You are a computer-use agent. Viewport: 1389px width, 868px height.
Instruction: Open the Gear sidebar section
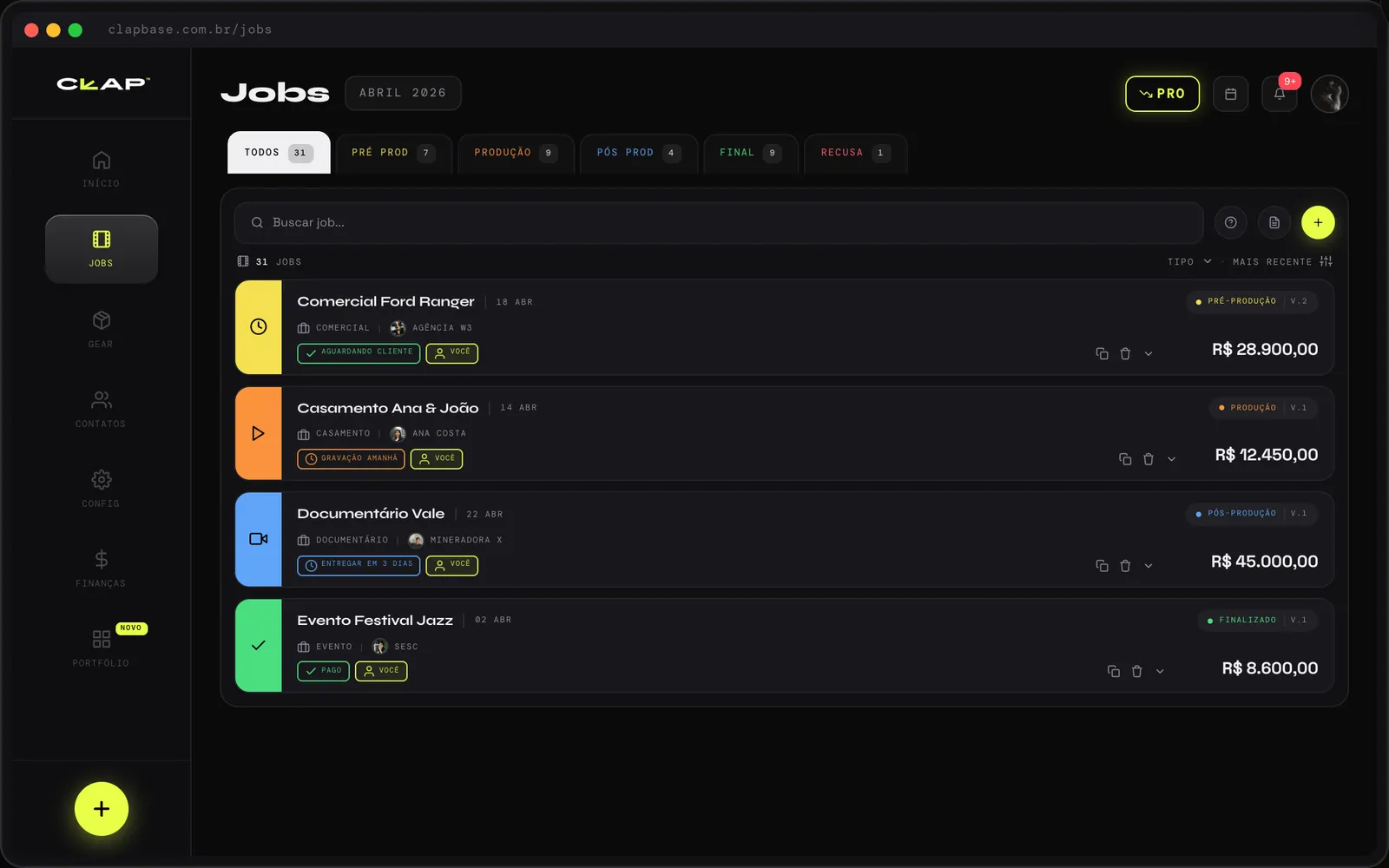coord(101,330)
